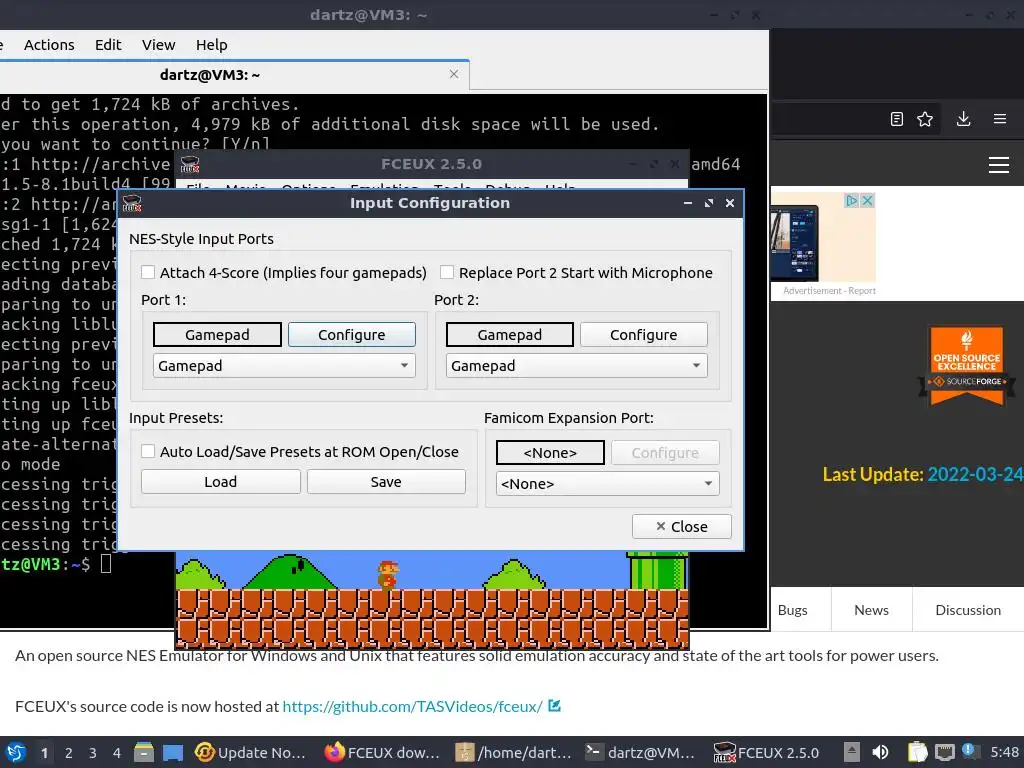Click the update notification tray icon
Image resolution: width=1024 pixels, height=768 pixels.
coord(969,751)
